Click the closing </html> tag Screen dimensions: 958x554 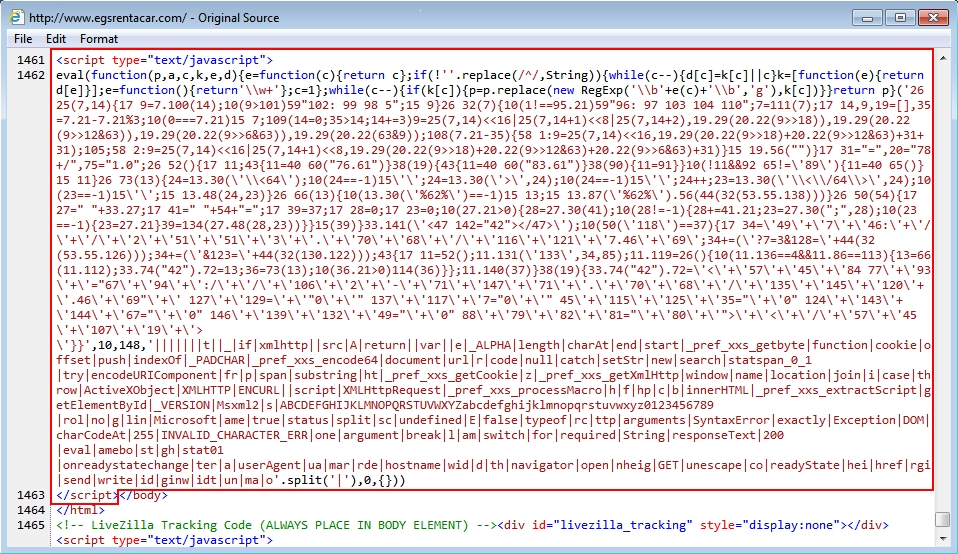coord(81,510)
